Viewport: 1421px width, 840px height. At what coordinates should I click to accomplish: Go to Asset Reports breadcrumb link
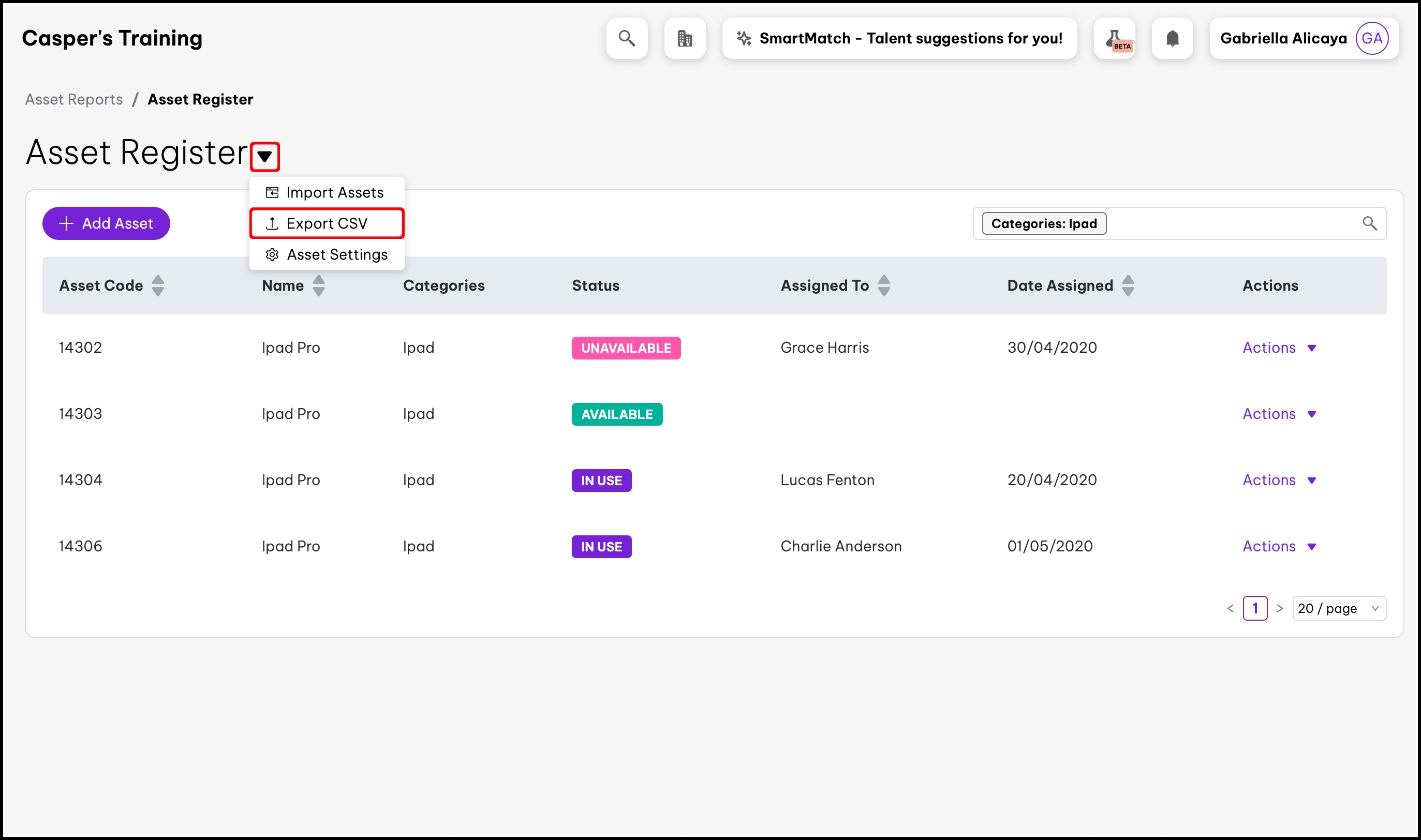point(73,100)
